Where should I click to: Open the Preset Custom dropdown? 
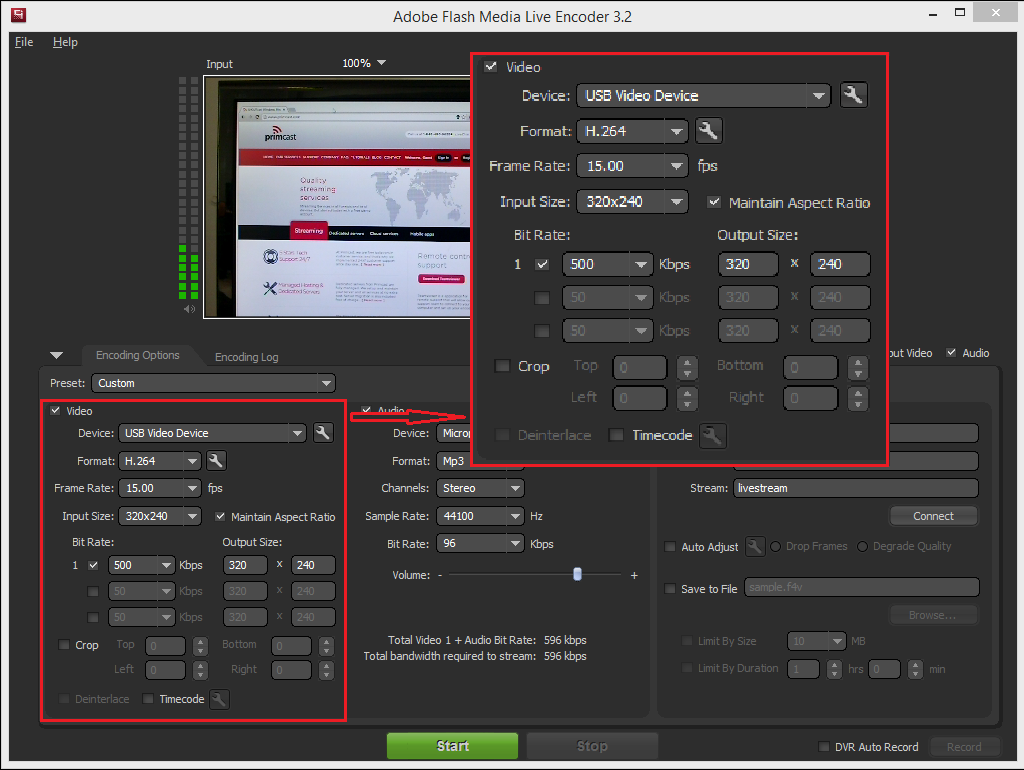214,383
